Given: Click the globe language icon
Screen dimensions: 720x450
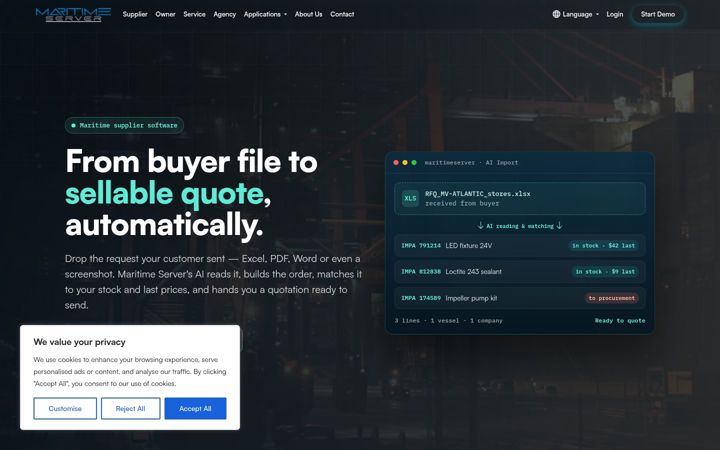Looking at the screenshot, I should [556, 14].
